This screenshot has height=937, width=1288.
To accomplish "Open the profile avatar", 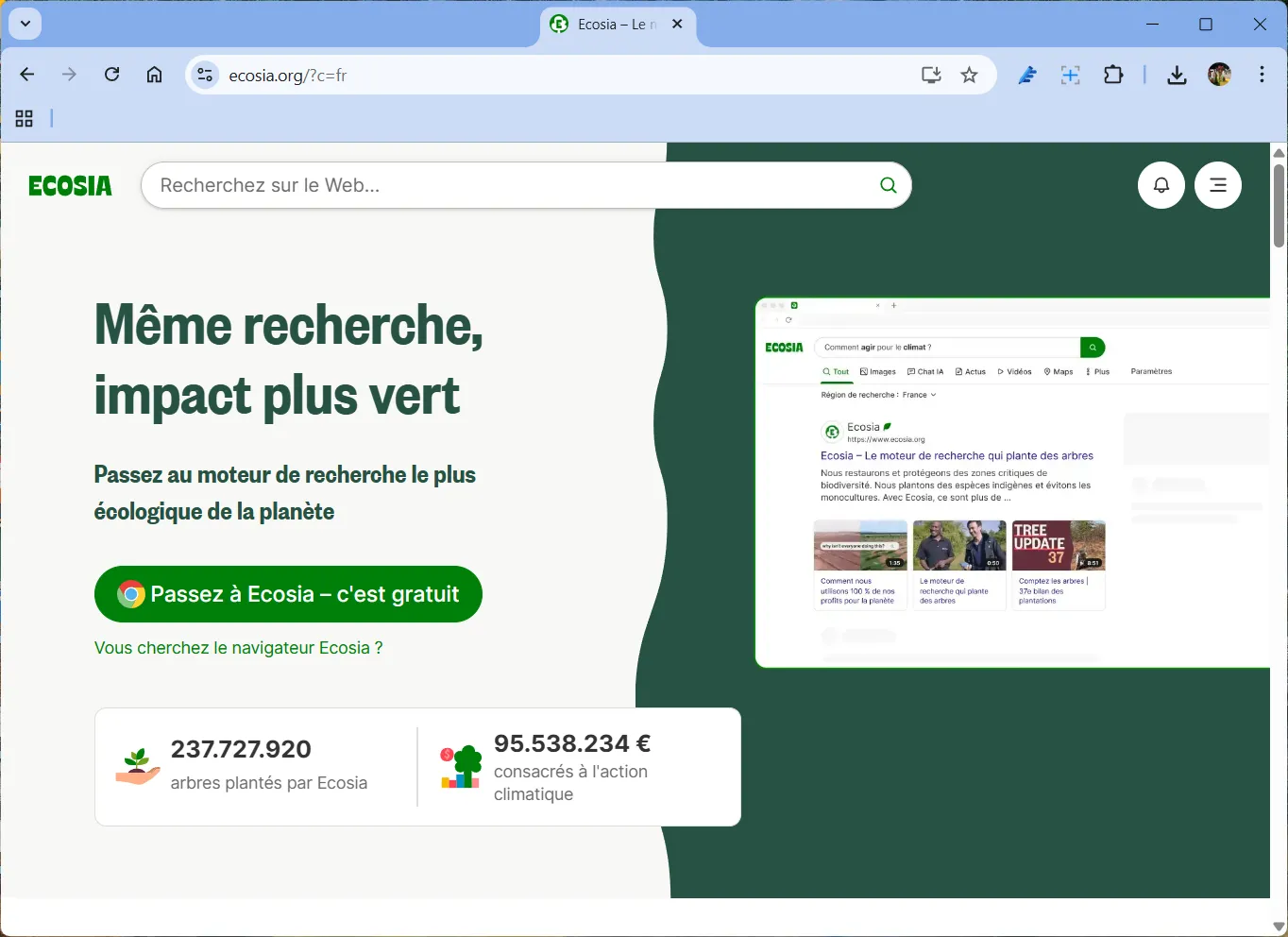I will point(1219,75).
